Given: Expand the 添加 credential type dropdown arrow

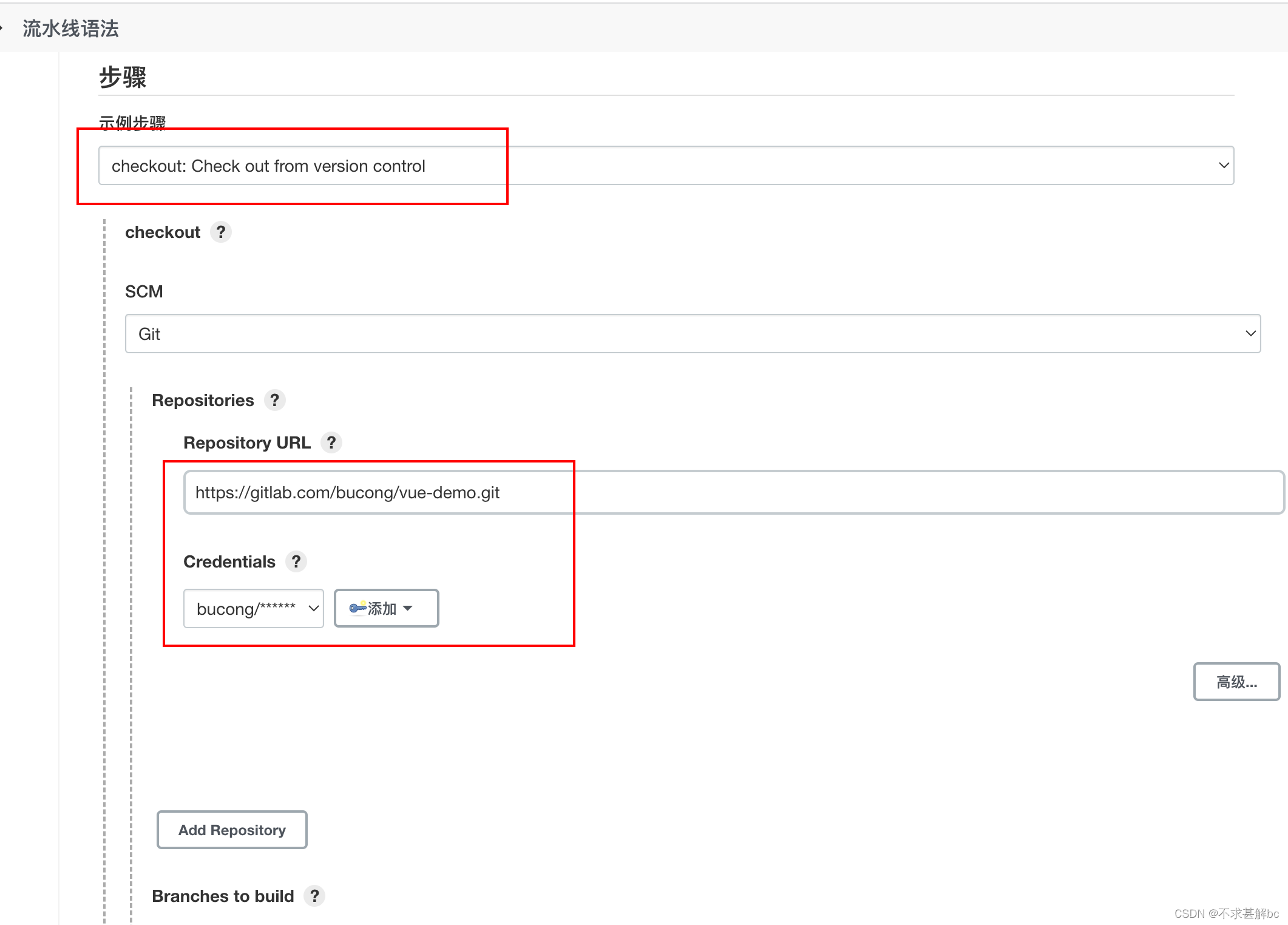Looking at the screenshot, I should coord(408,608).
